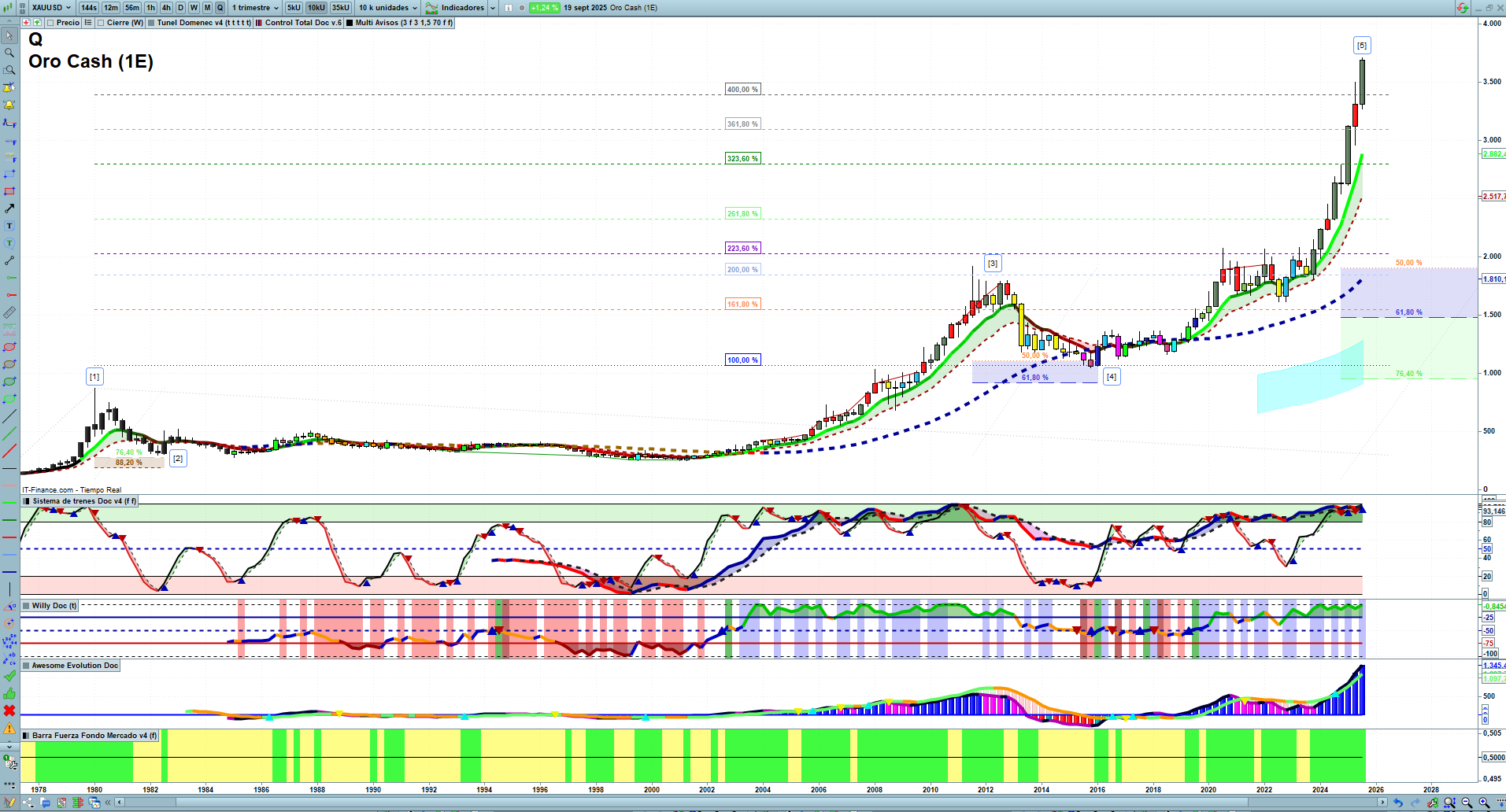Choose the text label T tool

[9, 226]
